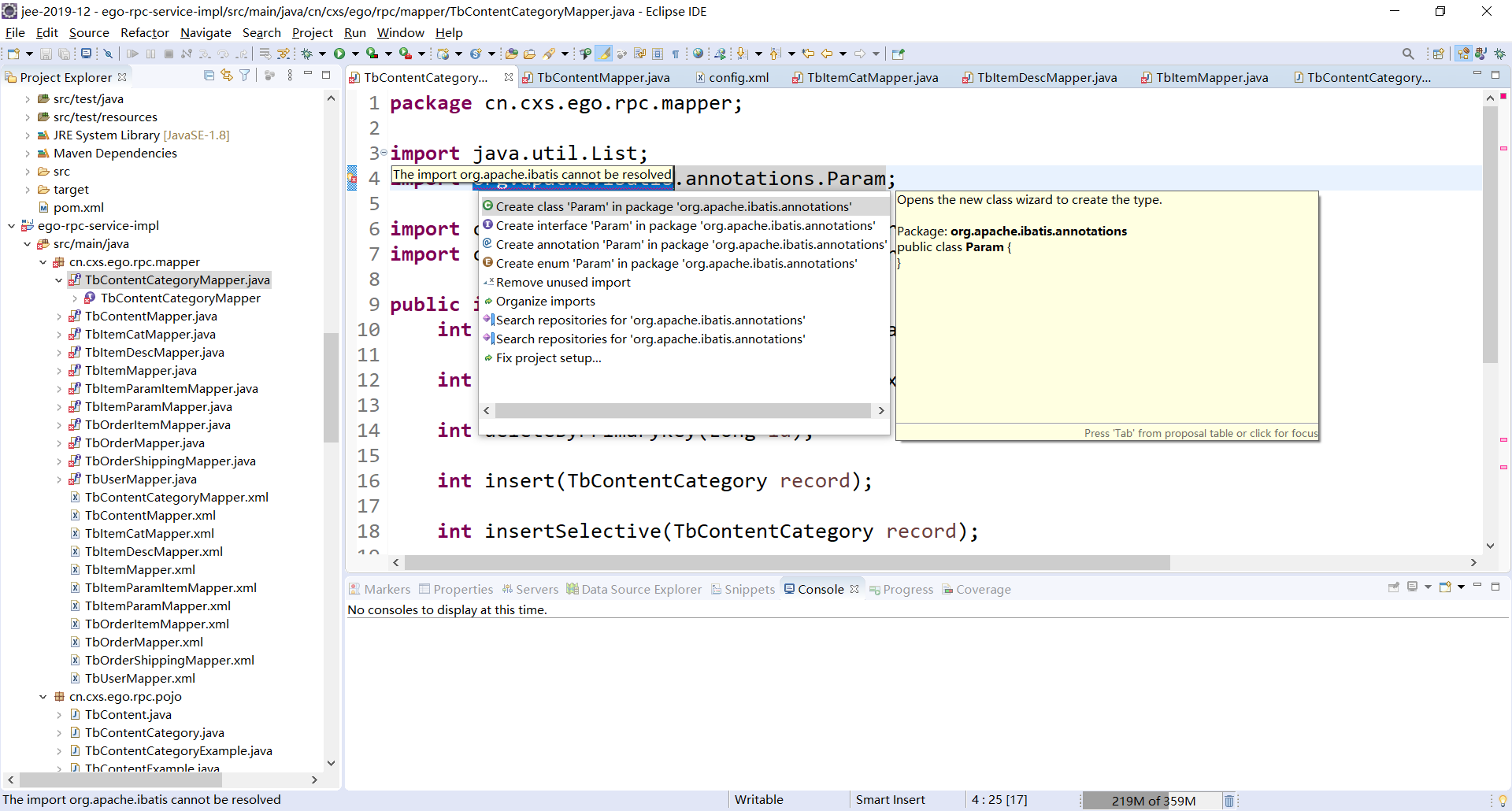This screenshot has height=811, width=1512.
Task: Click the New wizard toolbar icon
Action: coord(13,54)
